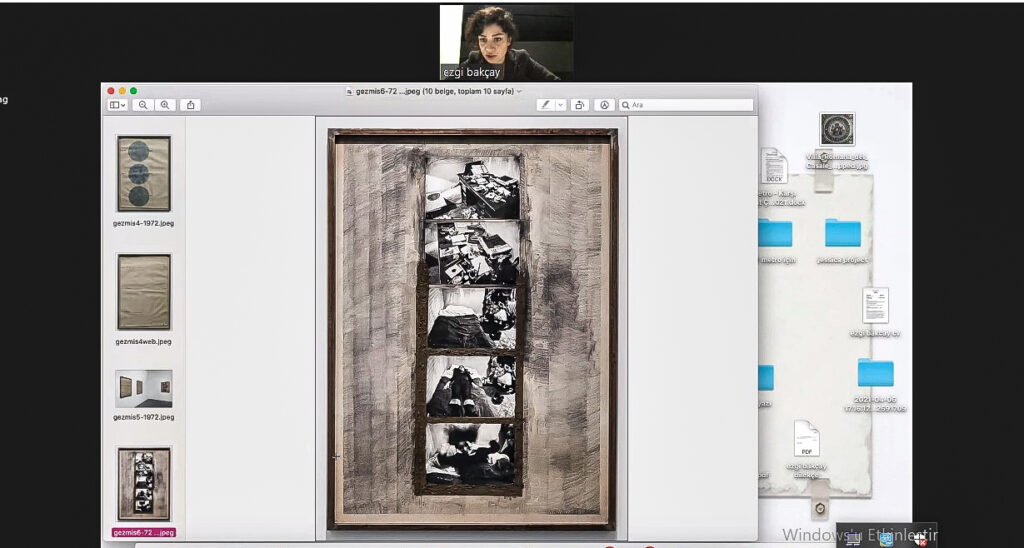
Task: Open the sidebar view menu in Preview
Action: 118,105
